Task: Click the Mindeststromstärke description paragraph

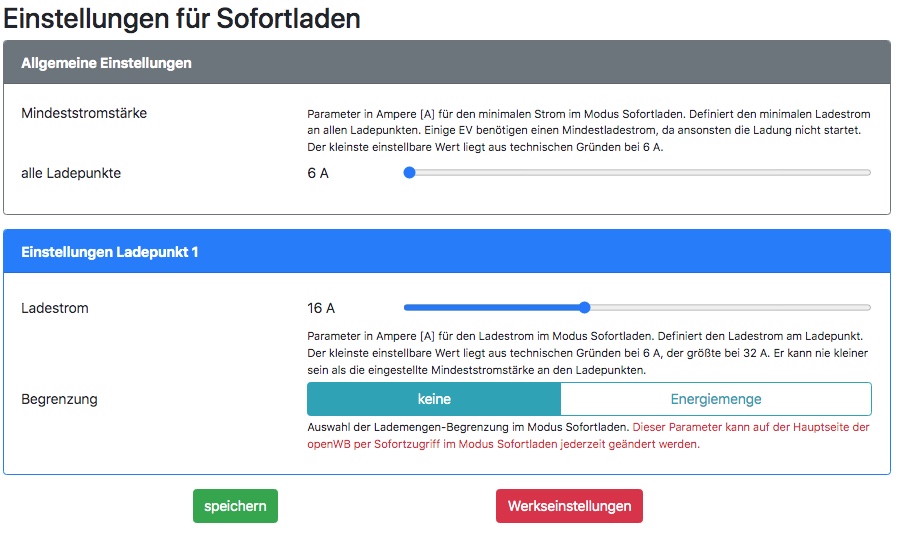Action: point(588,130)
